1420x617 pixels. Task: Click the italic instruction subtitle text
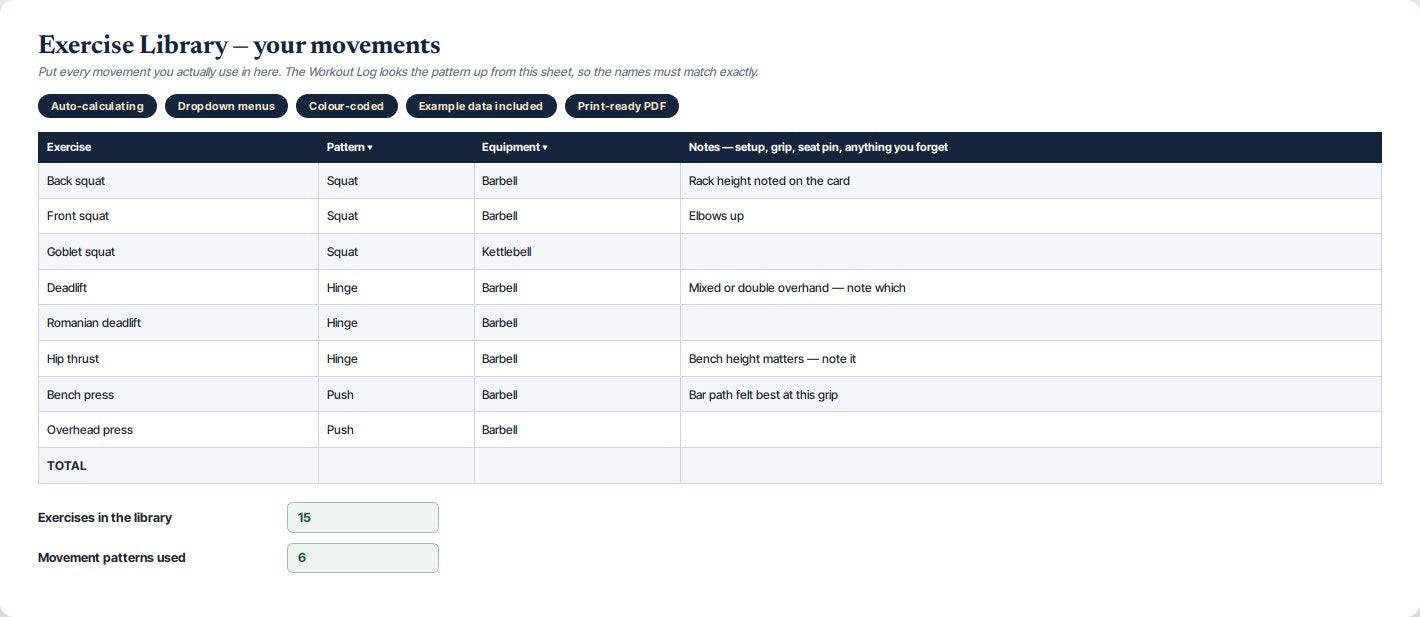tap(398, 72)
